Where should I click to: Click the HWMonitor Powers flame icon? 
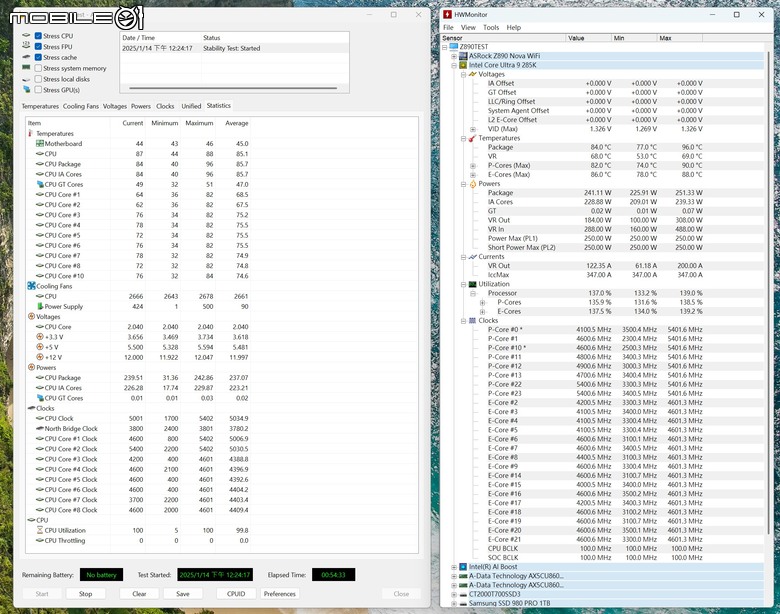pos(472,184)
